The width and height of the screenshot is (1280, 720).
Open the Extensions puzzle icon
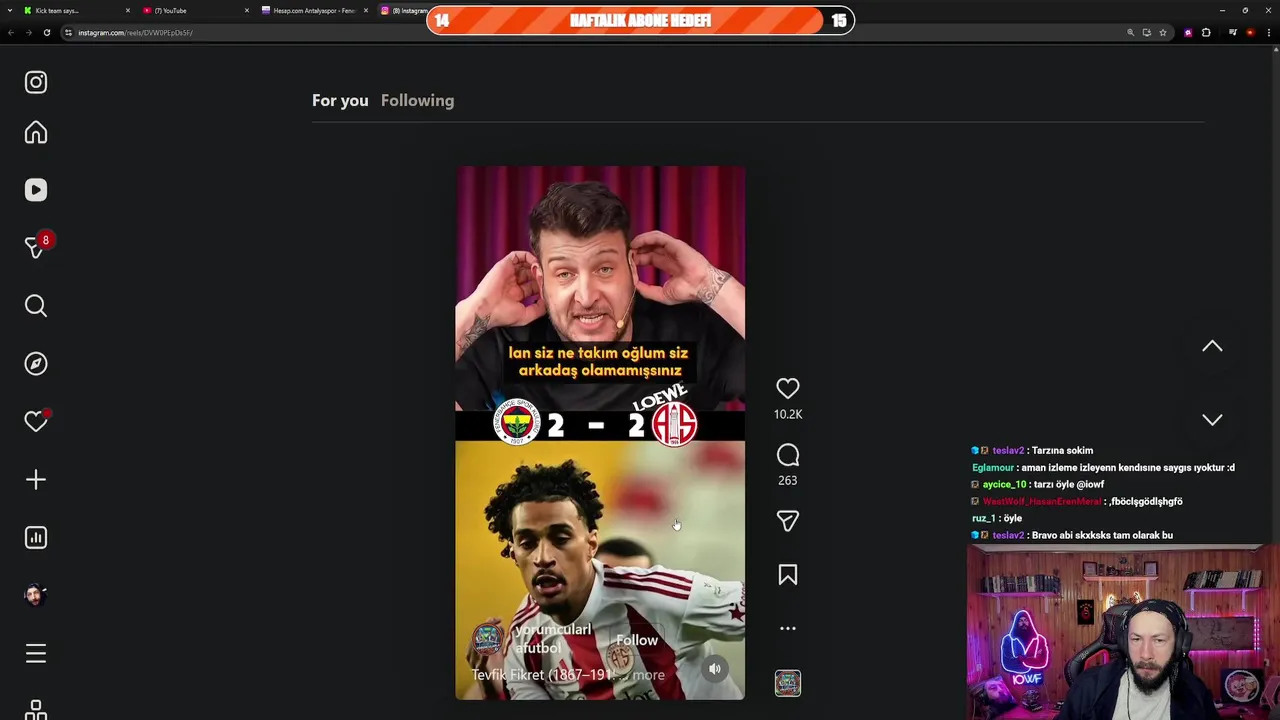[x=1206, y=32]
